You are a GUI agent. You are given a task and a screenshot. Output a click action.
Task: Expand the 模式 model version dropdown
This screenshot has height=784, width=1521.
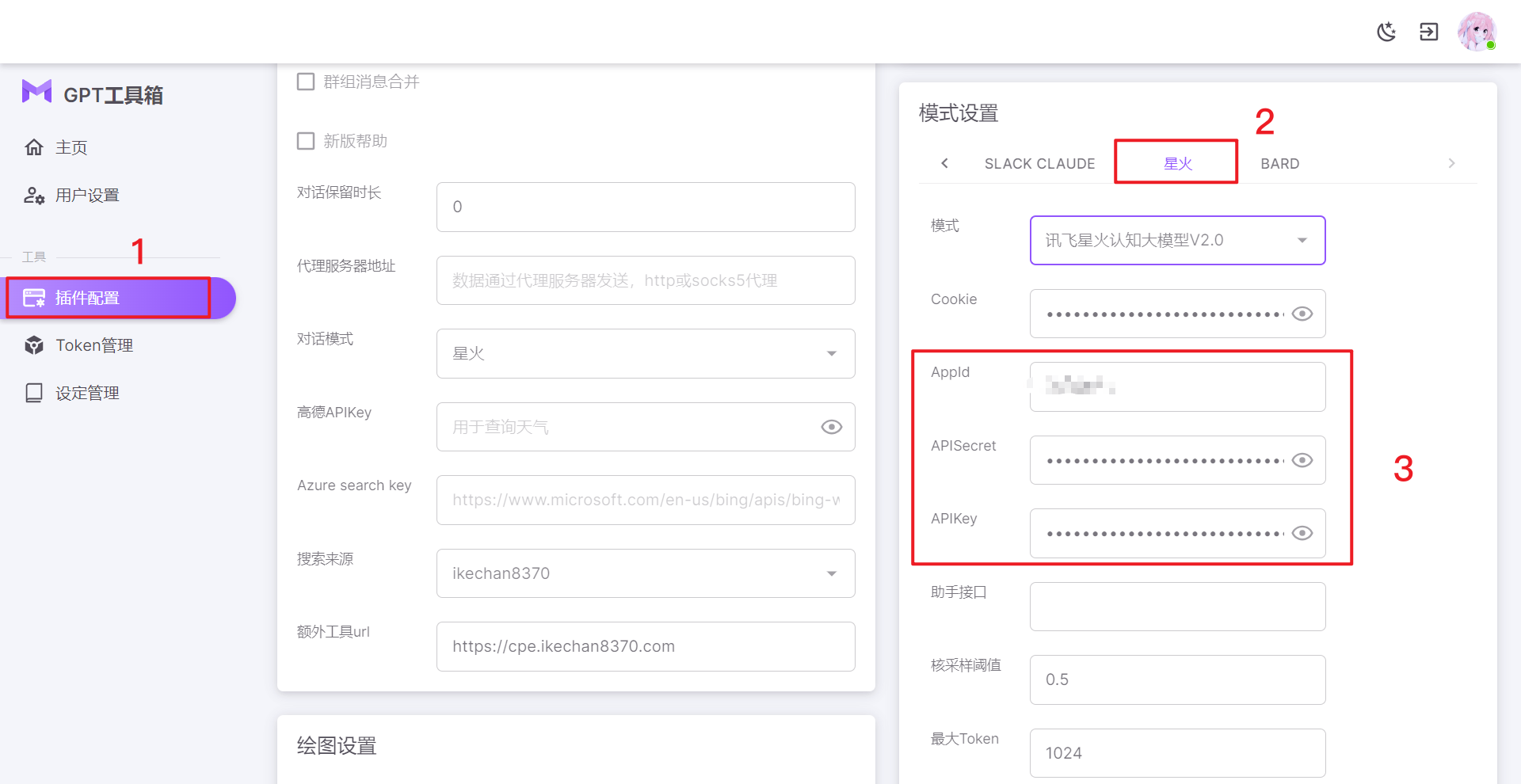(1176, 240)
